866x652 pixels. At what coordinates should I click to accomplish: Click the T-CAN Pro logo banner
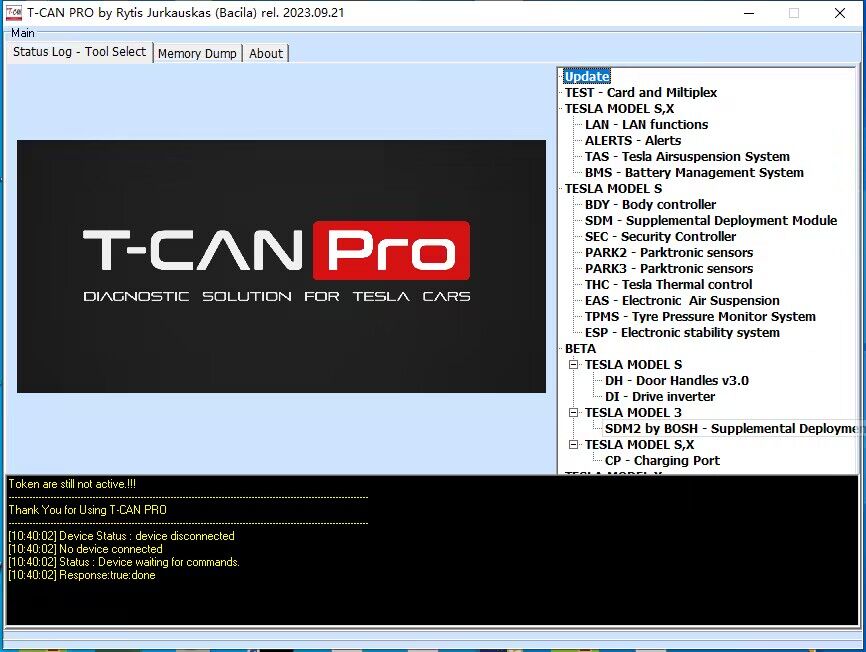click(x=281, y=266)
